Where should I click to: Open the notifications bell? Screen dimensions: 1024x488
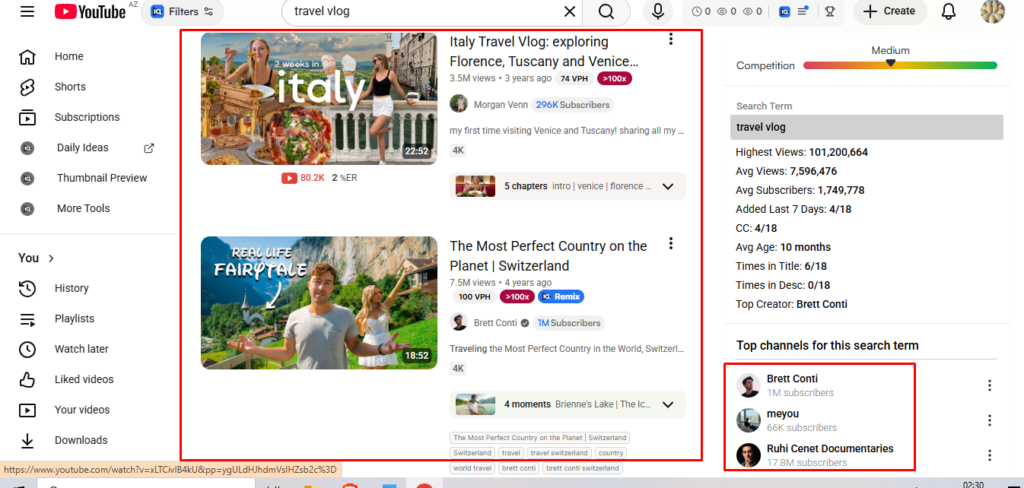pyautogui.click(x=949, y=12)
